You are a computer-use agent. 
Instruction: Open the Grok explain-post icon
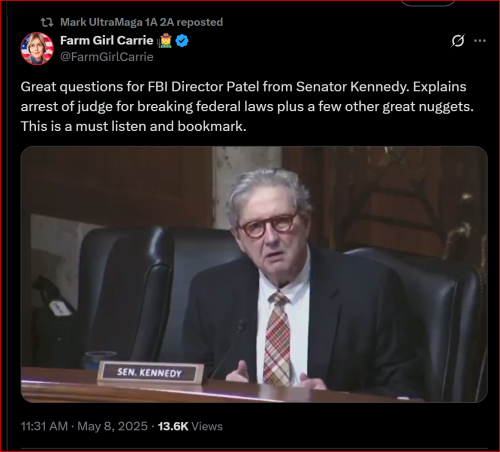(458, 41)
